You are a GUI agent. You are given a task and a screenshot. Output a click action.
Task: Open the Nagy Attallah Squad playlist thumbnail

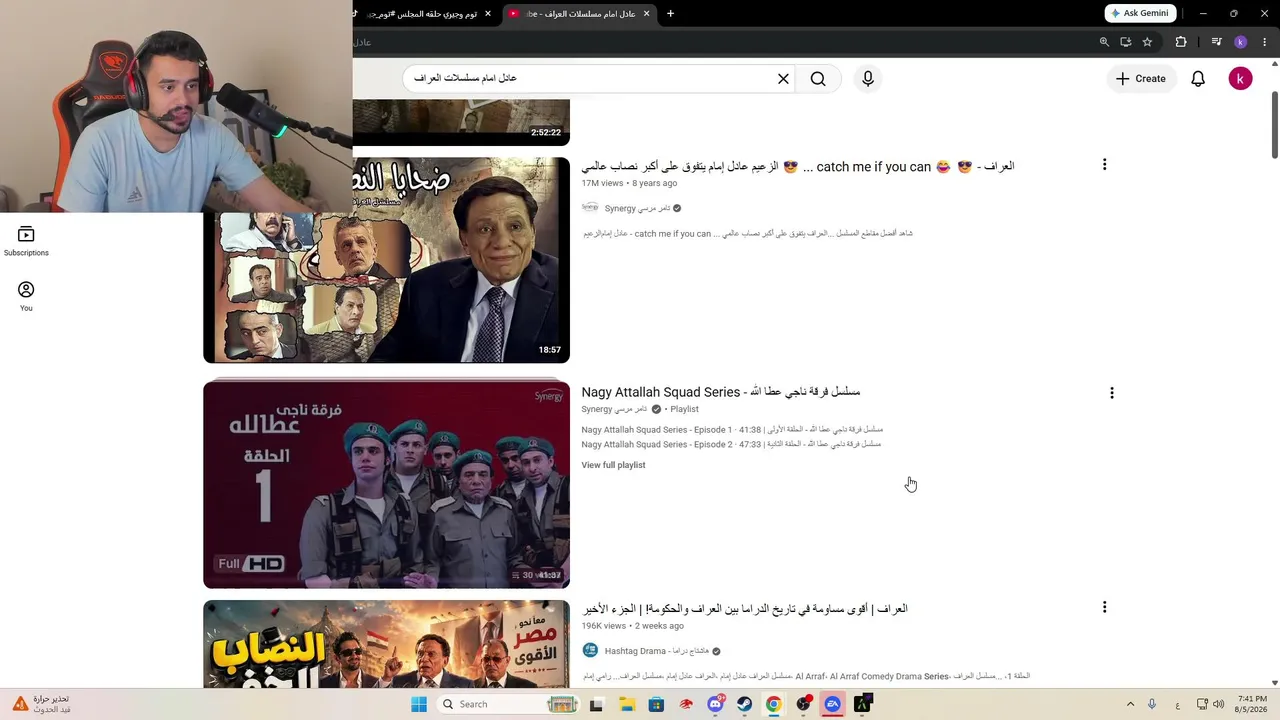(386, 484)
